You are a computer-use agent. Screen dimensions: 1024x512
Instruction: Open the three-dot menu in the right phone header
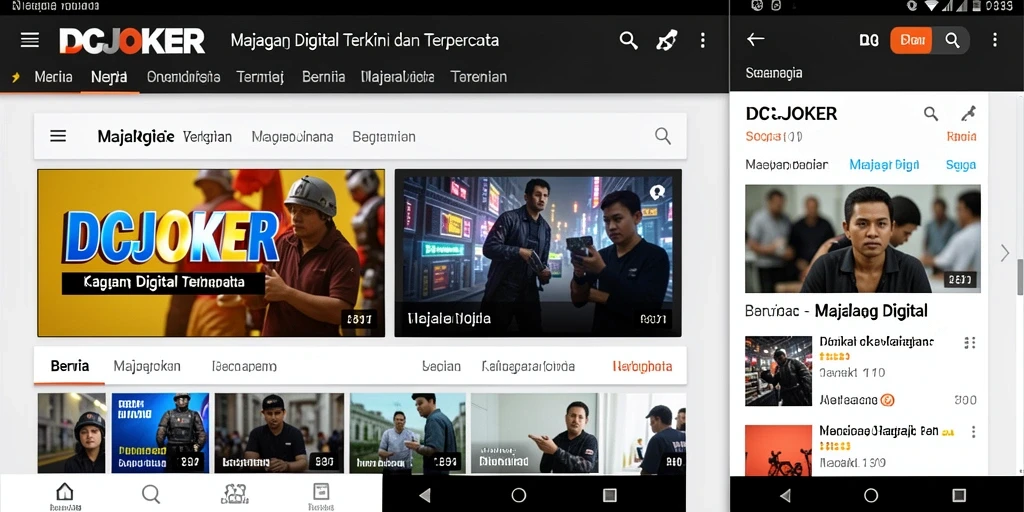(x=995, y=40)
